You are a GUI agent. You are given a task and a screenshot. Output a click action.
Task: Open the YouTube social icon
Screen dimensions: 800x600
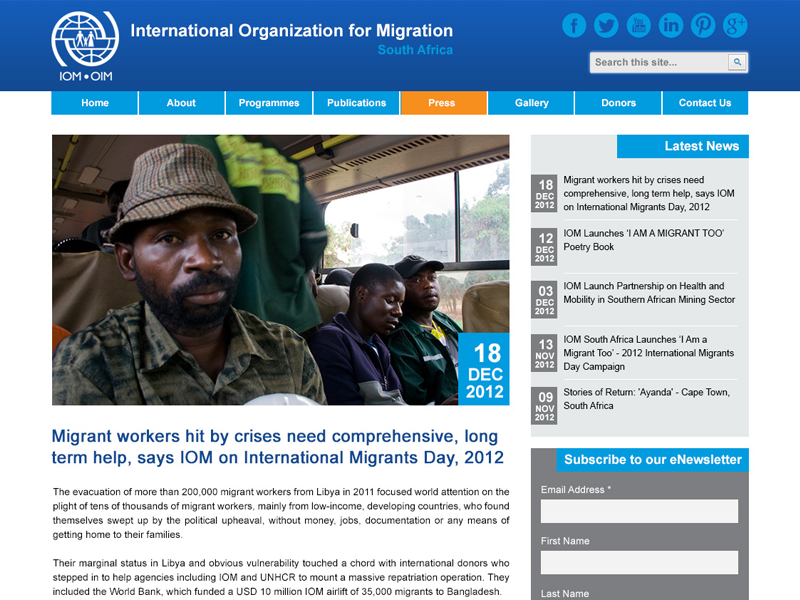click(638, 25)
